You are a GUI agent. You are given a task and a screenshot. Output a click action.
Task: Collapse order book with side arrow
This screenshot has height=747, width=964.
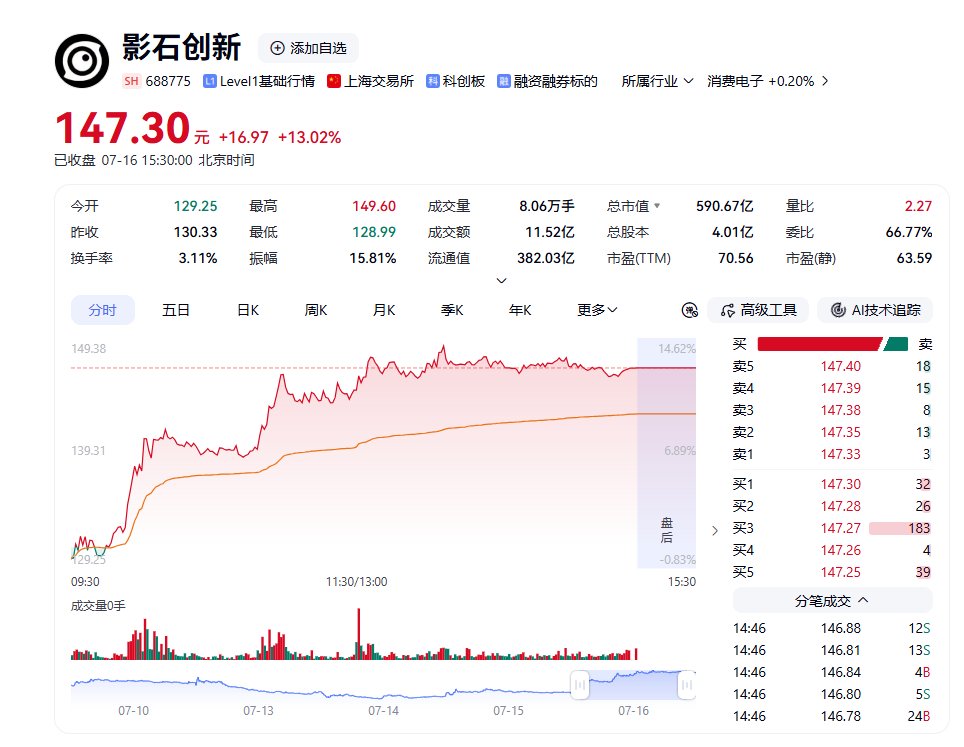click(x=714, y=531)
